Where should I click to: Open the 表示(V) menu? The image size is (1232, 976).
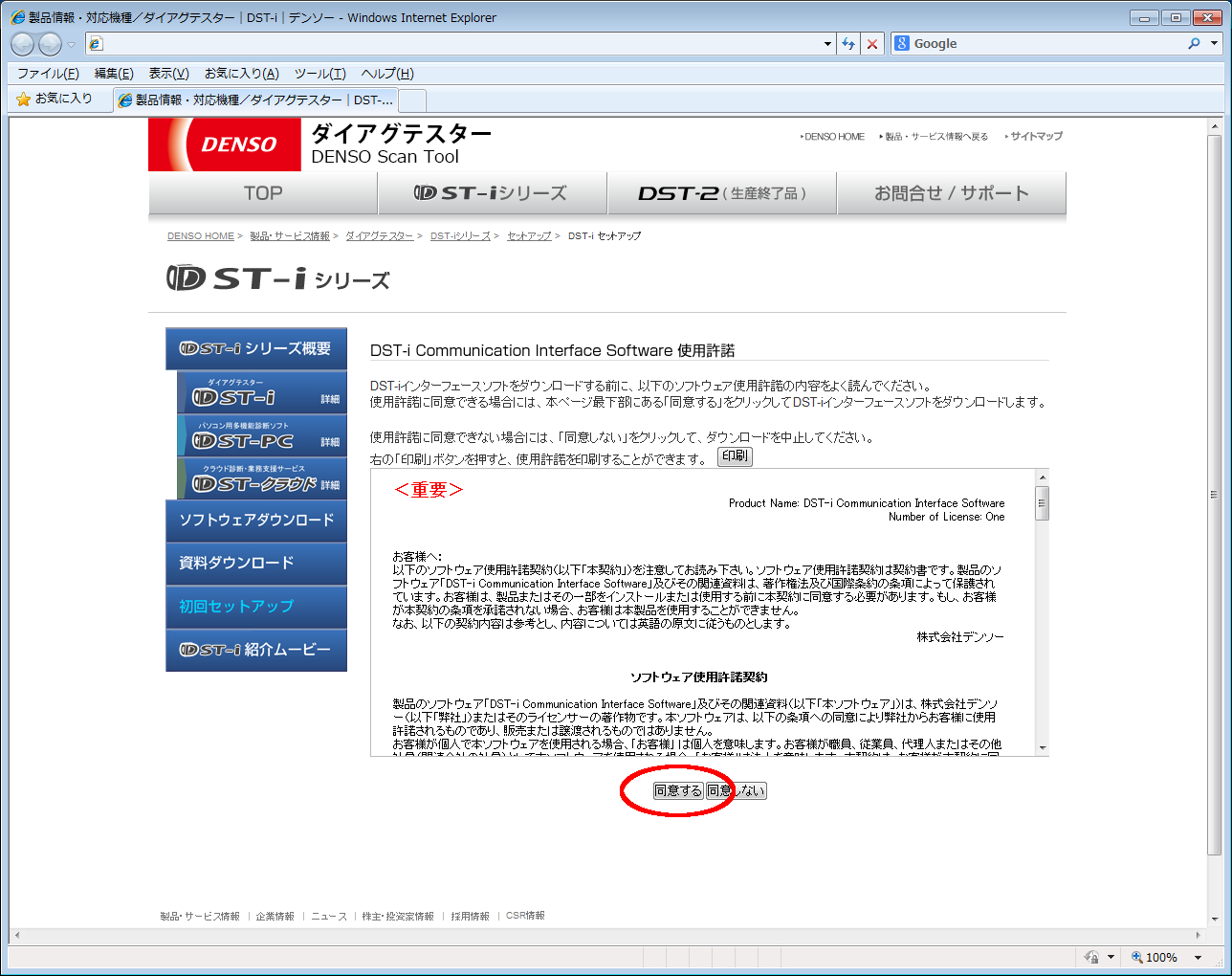point(168,74)
